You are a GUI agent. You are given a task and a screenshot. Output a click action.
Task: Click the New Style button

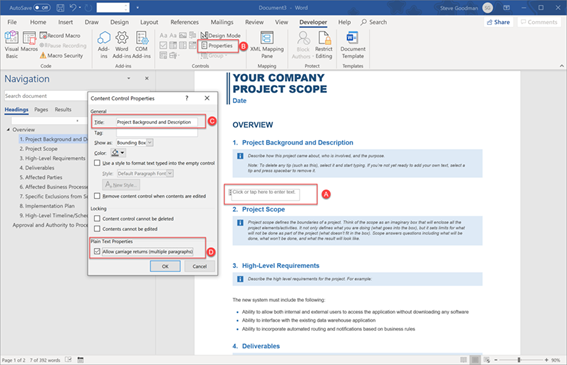coord(121,185)
